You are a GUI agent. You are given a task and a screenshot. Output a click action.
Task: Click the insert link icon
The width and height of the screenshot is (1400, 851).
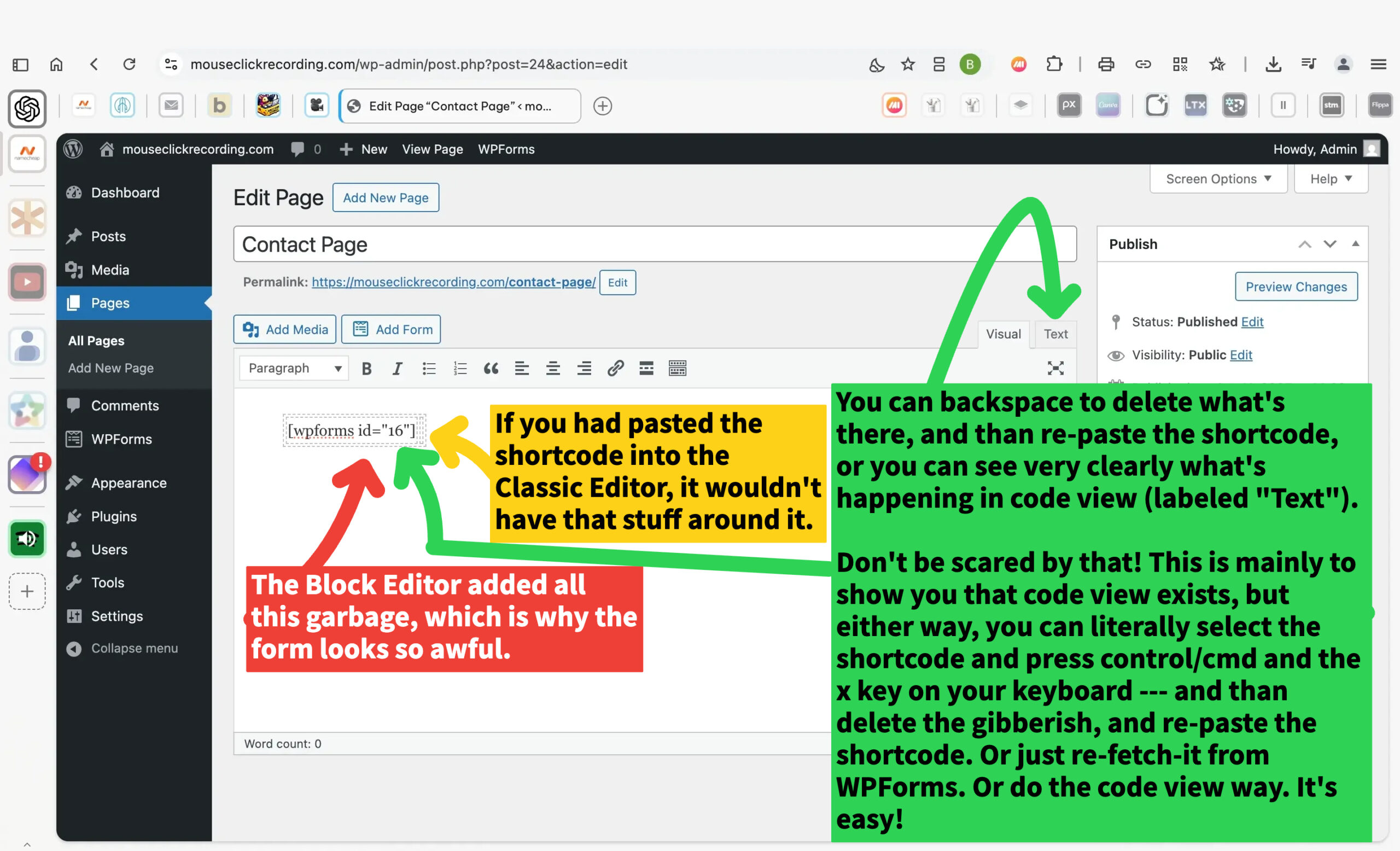point(615,369)
